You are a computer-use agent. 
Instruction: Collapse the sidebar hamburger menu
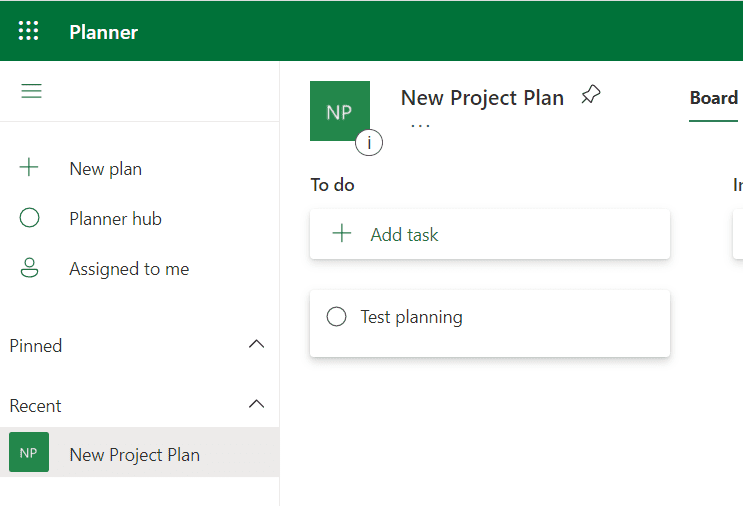32,91
